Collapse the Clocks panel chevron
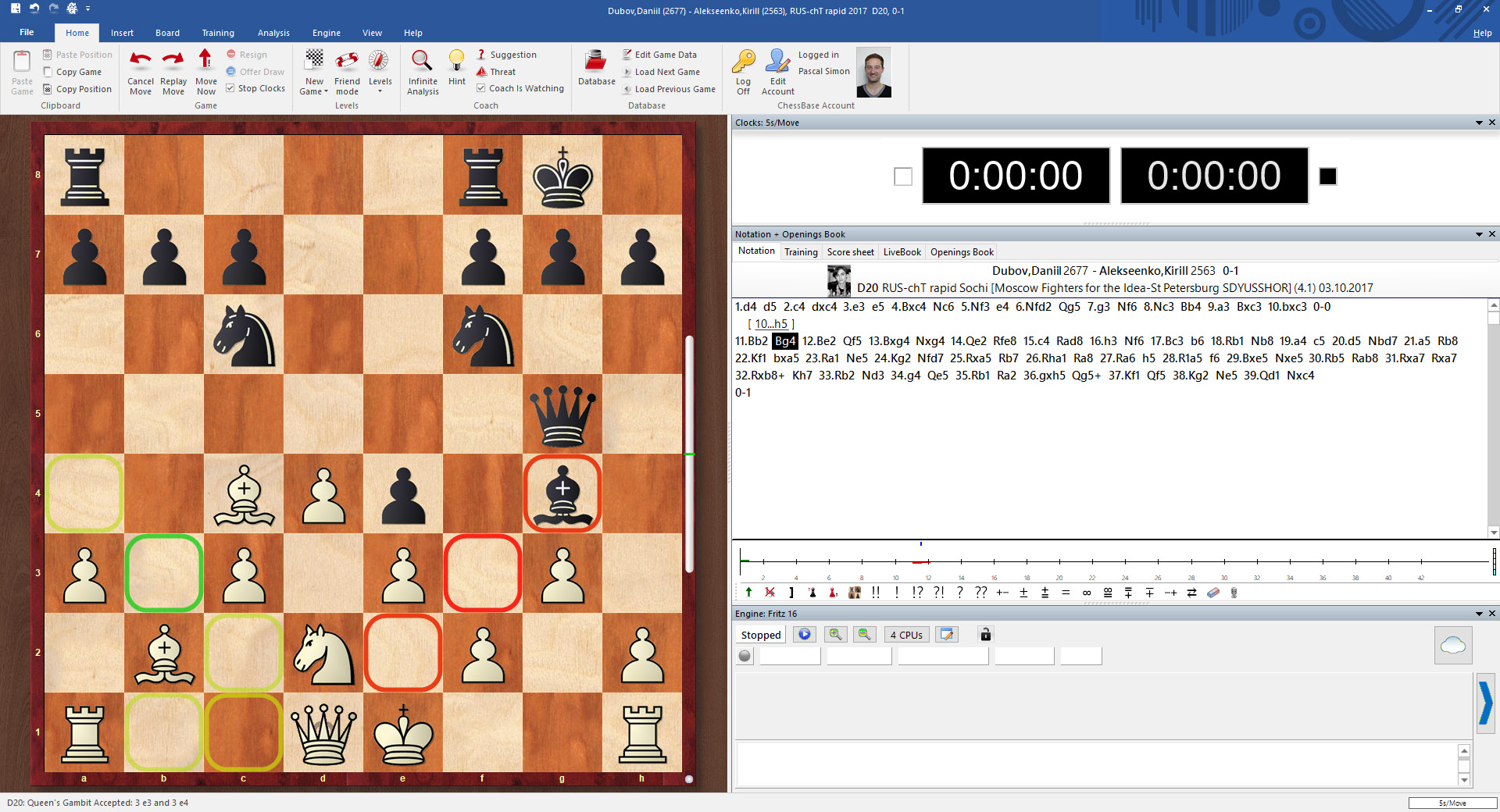The width and height of the screenshot is (1500, 812). tap(1479, 123)
